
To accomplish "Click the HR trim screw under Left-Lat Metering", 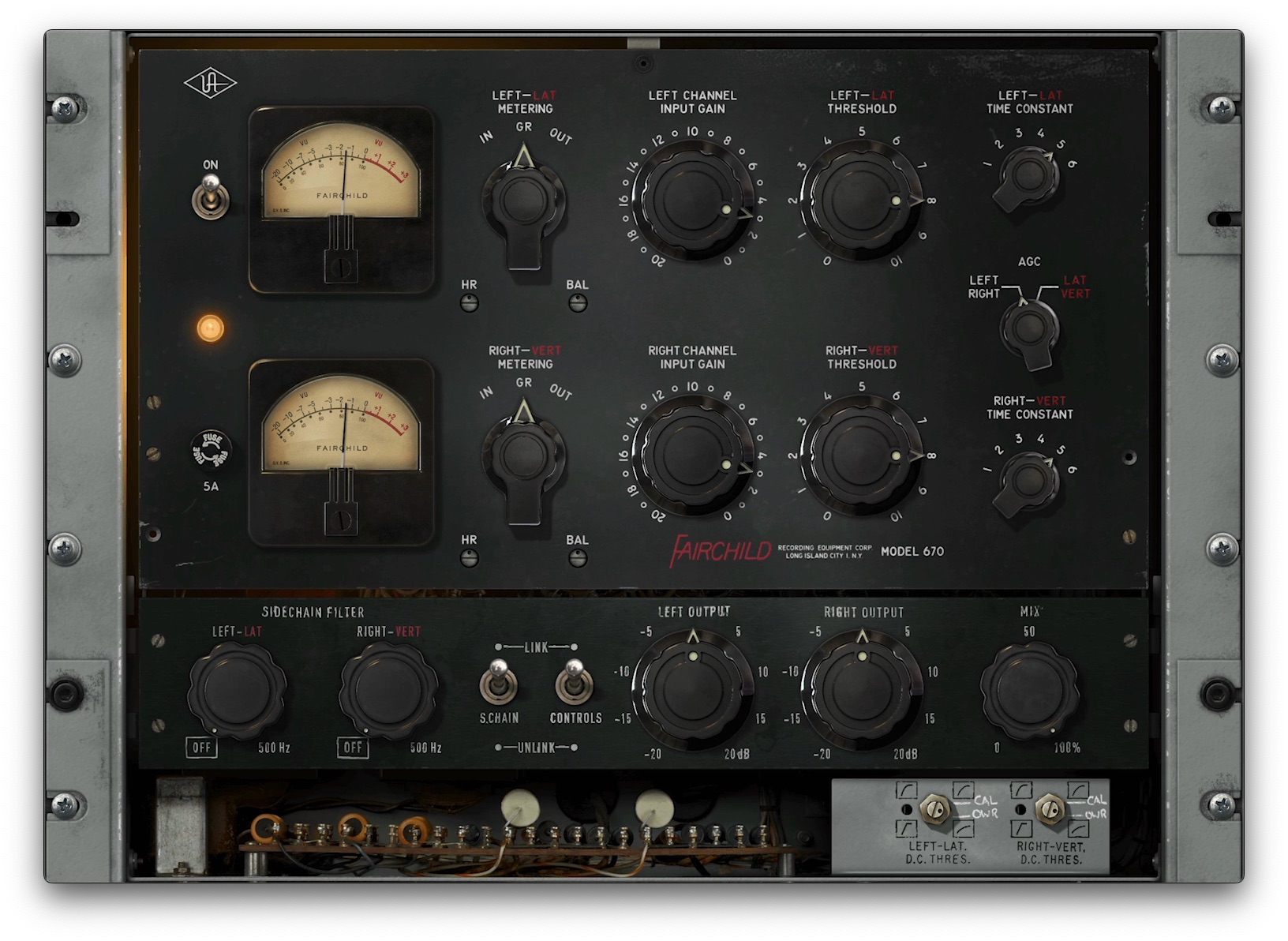I will 470,303.
